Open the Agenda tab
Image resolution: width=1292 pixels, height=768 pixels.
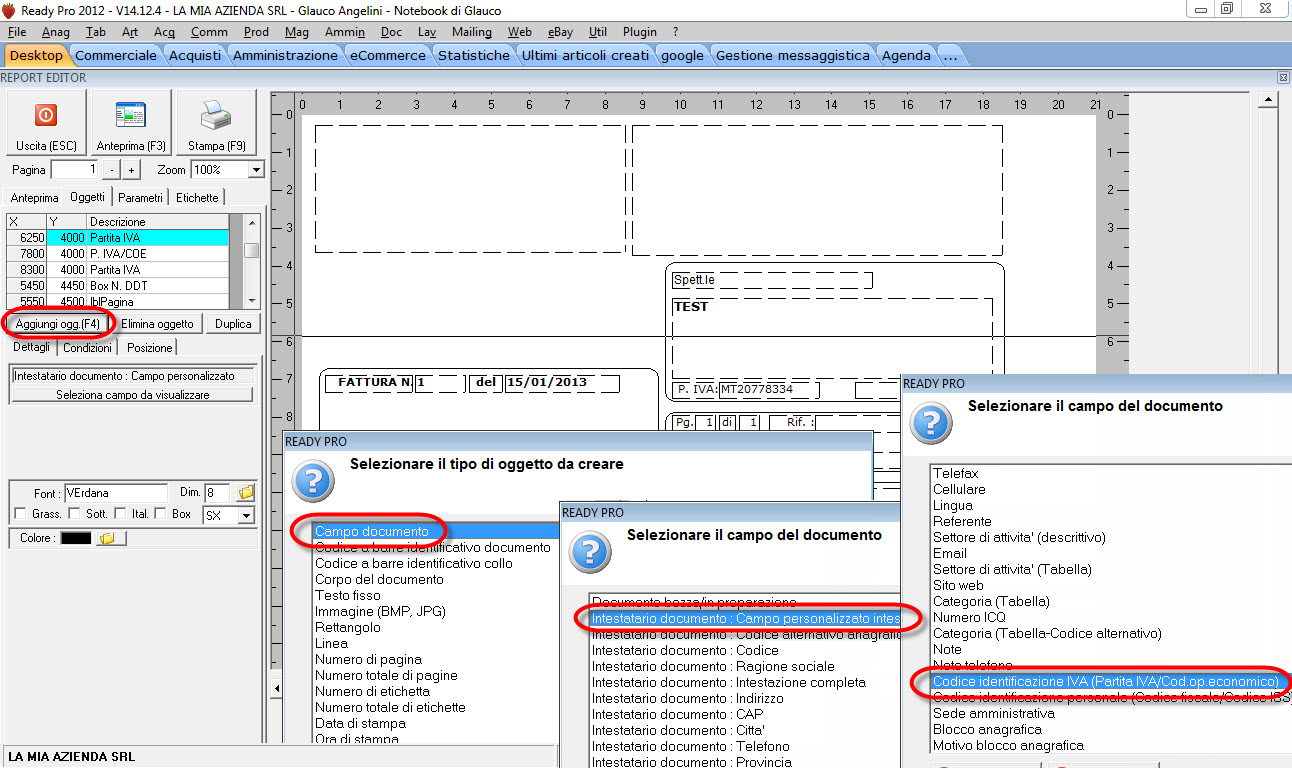pyautogui.click(x=907, y=55)
